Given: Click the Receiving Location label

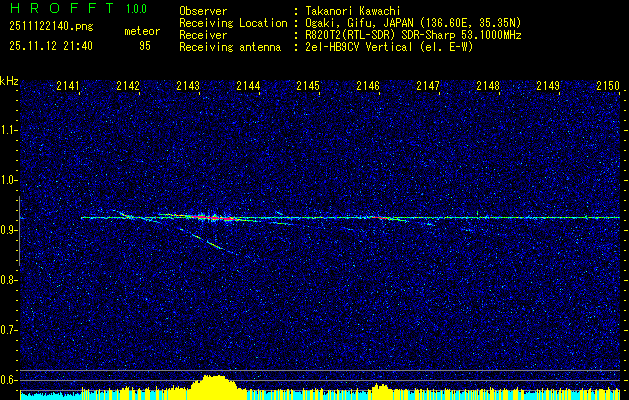Looking at the screenshot, I should [x=233, y=23].
